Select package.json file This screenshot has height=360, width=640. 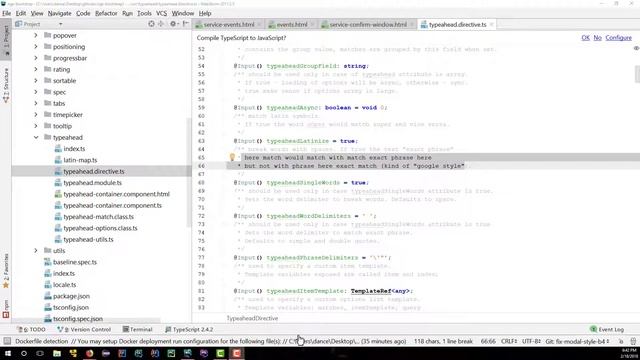[x=71, y=296]
